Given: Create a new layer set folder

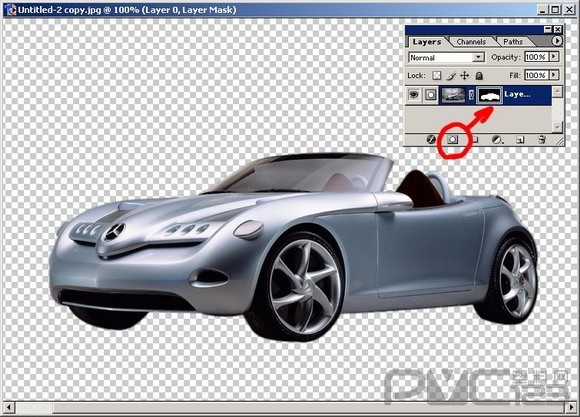Looking at the screenshot, I should click(x=475, y=139).
